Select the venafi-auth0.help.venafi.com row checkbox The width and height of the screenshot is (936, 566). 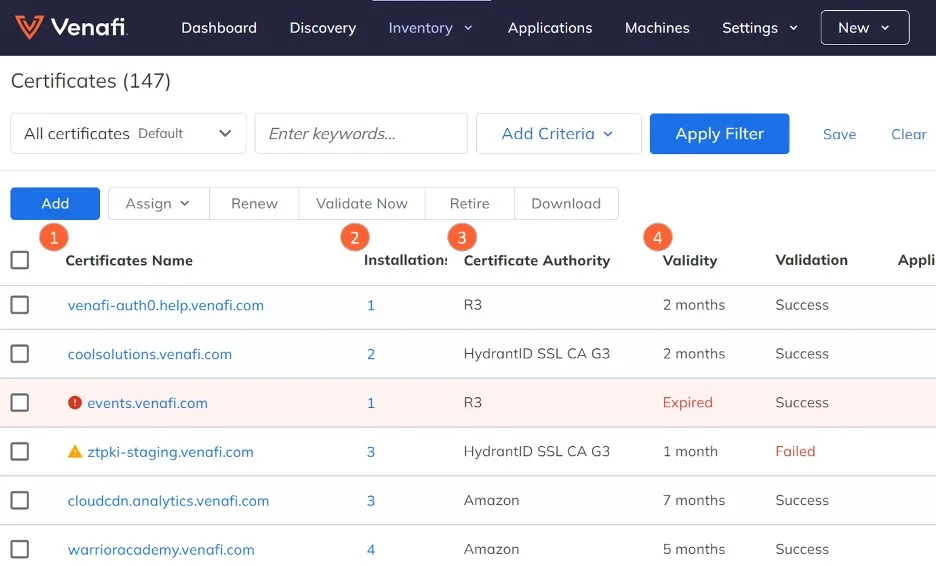[20, 304]
